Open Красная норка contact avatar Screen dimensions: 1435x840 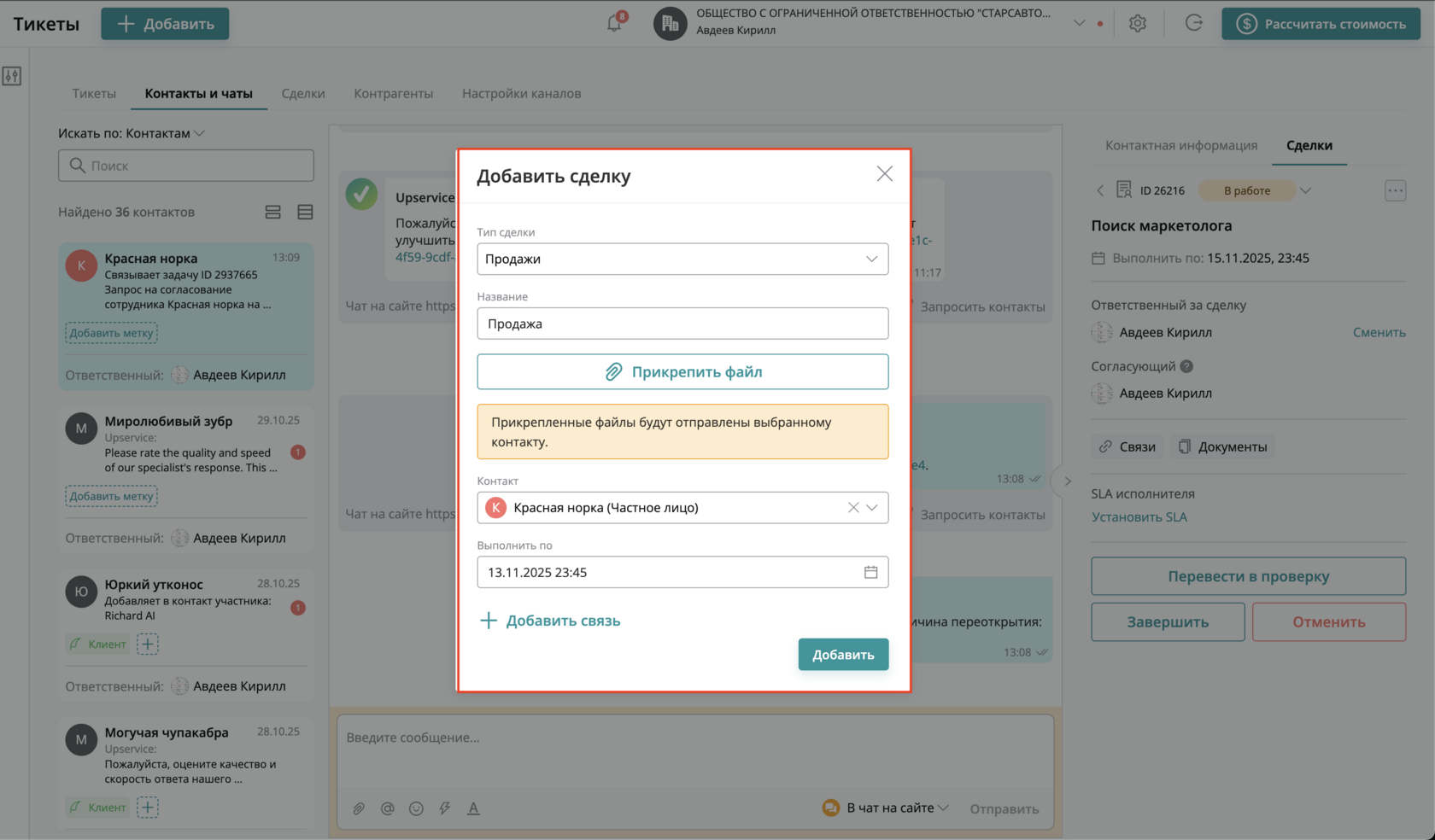(81, 265)
